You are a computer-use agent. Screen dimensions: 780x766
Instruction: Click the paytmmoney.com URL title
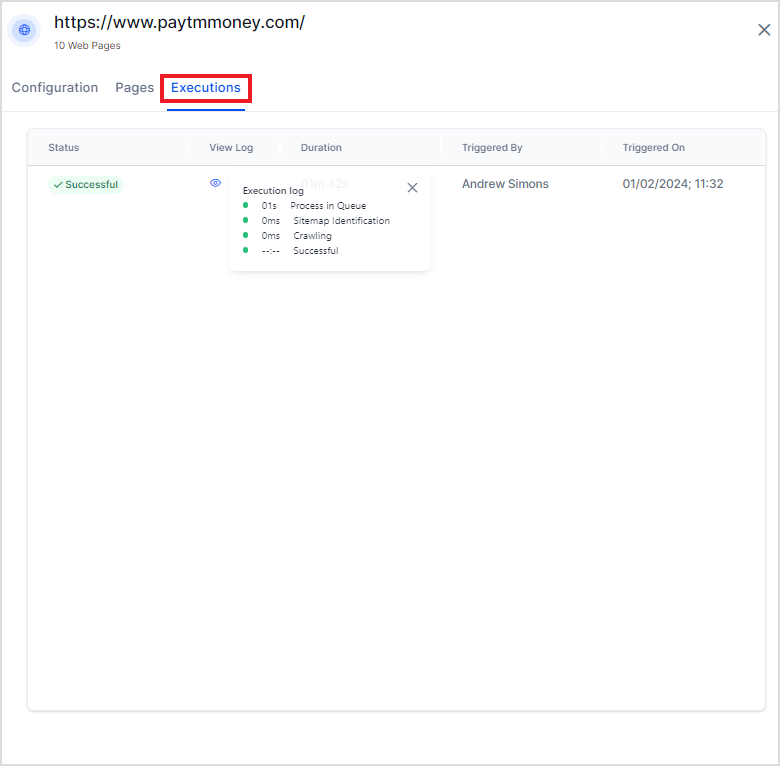179,22
